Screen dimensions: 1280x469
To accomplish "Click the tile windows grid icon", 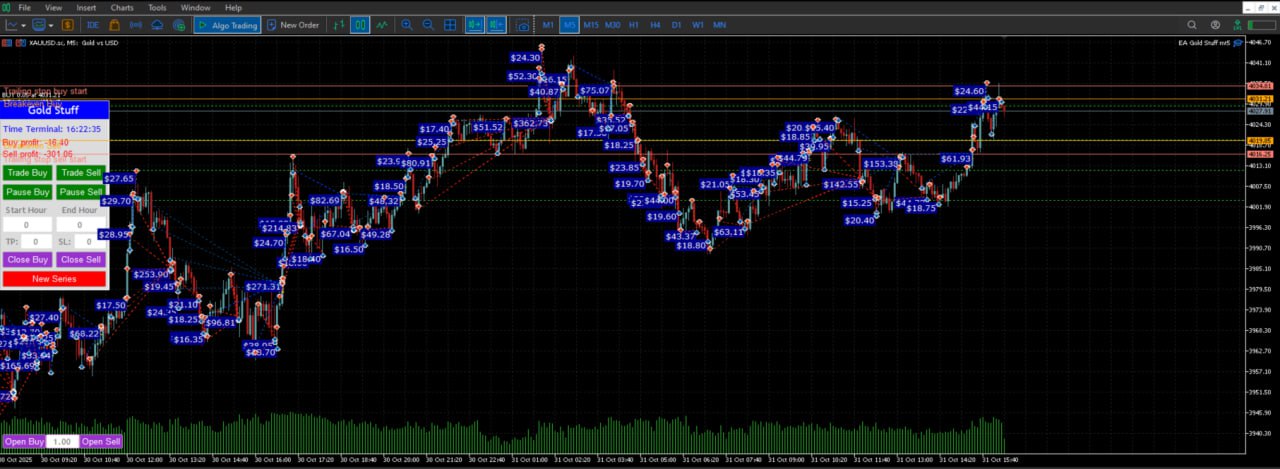I will (450, 25).
